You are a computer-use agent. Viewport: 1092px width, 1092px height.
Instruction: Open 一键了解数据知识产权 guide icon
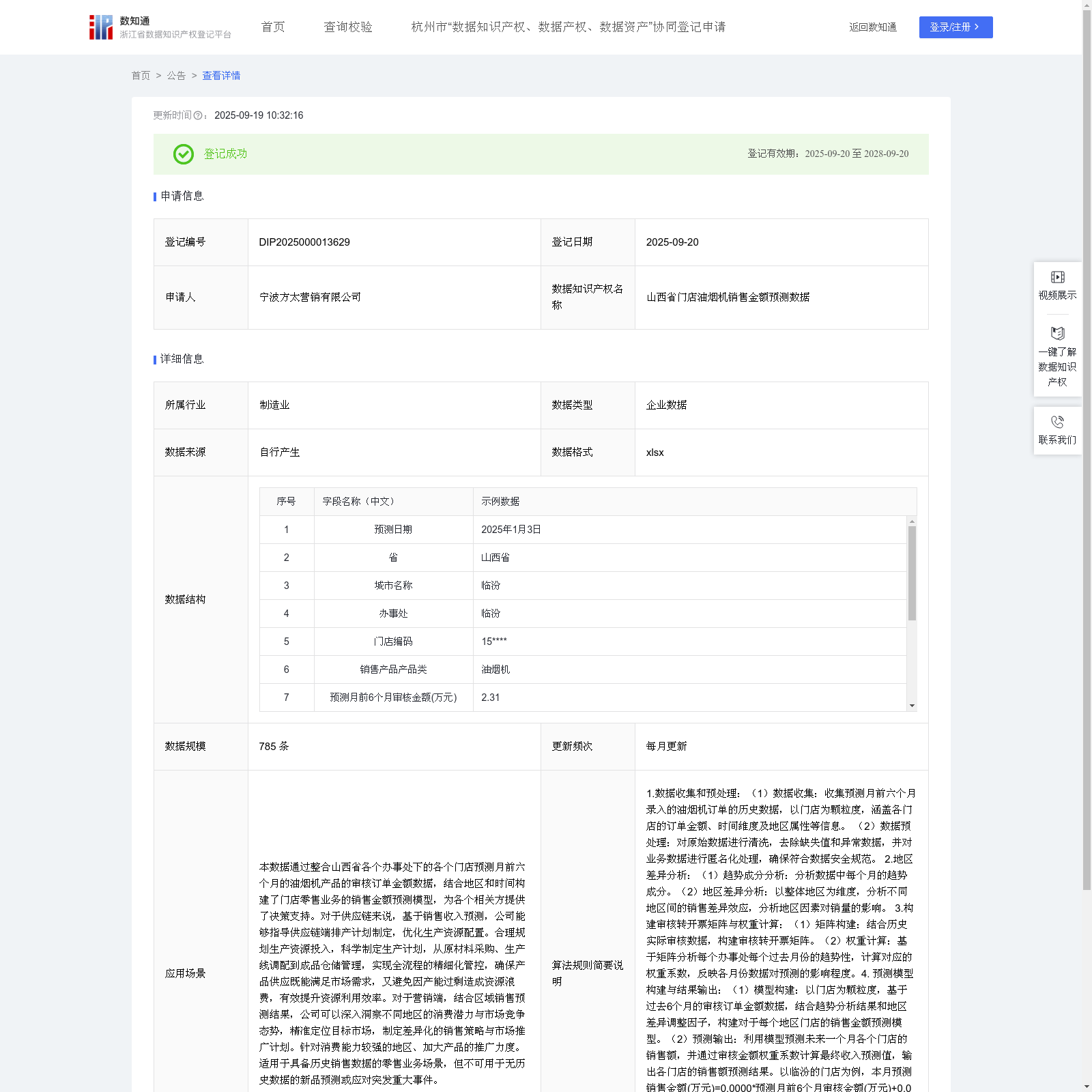click(1057, 333)
